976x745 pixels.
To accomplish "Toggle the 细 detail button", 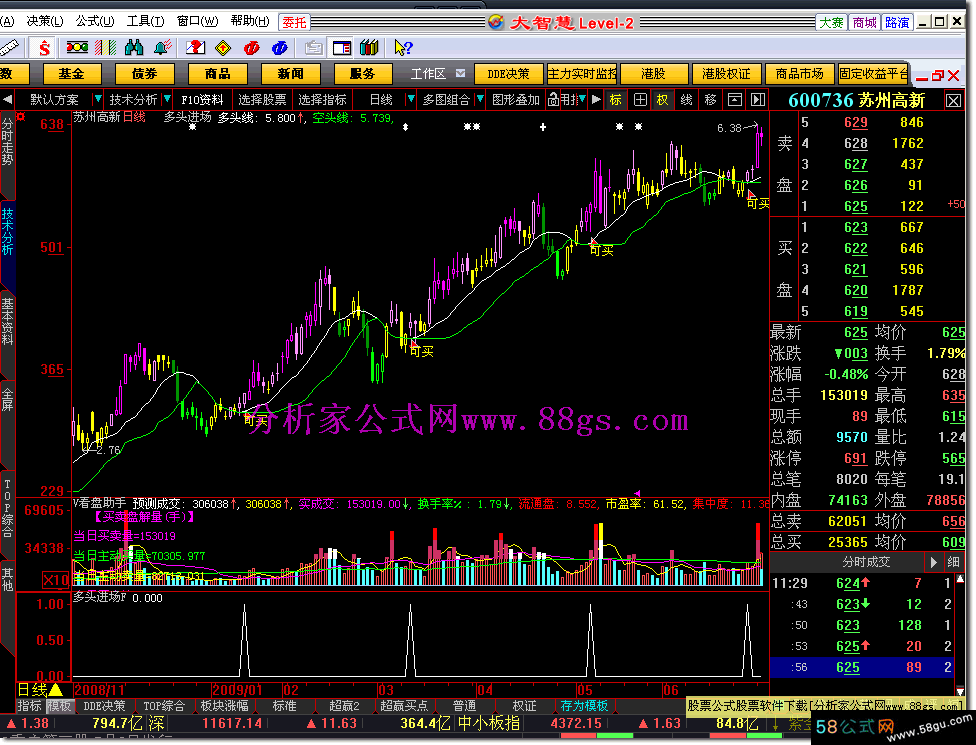I will pyautogui.click(x=953, y=562).
